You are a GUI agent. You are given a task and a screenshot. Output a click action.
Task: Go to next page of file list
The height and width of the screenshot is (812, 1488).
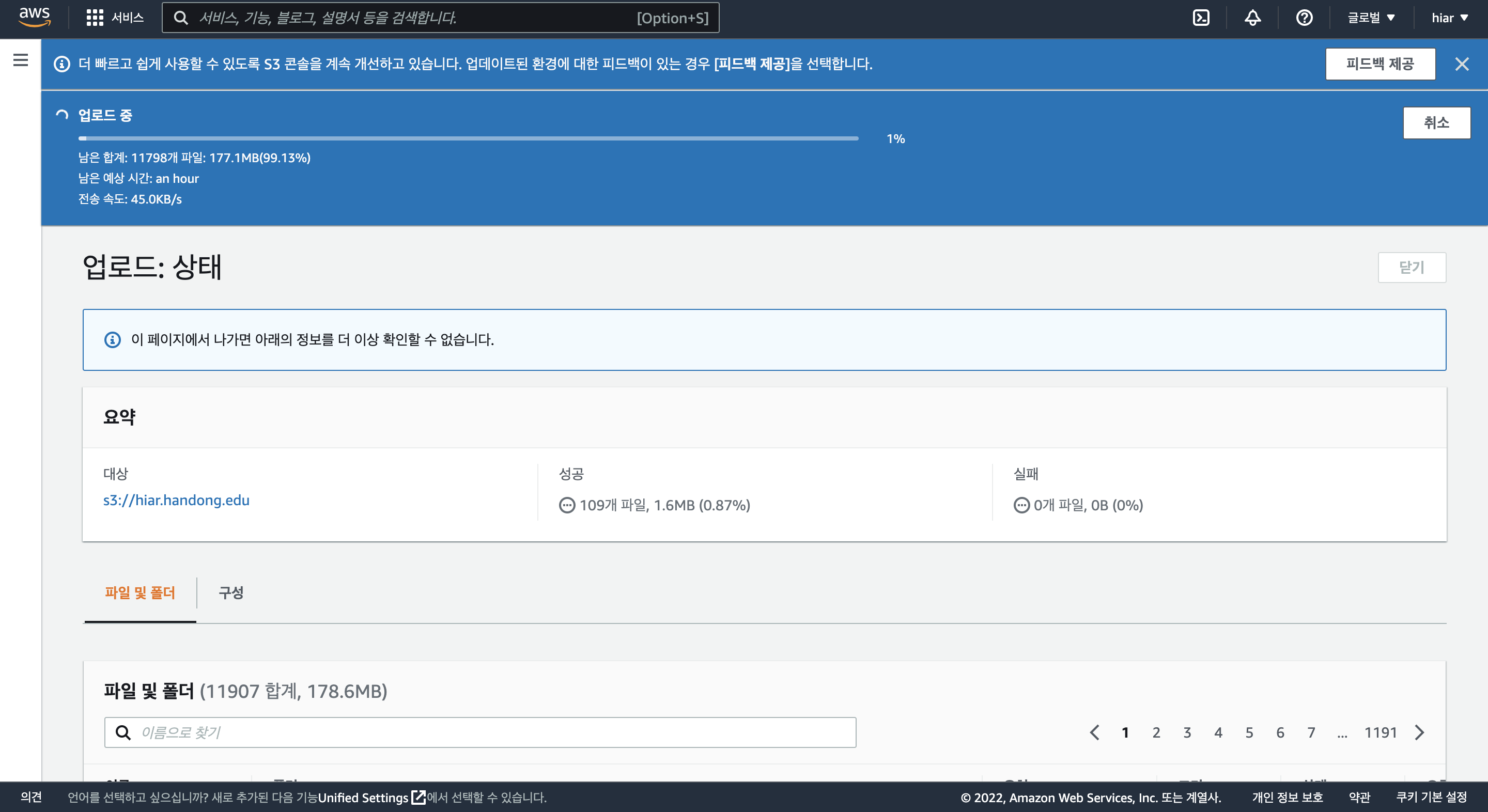pyautogui.click(x=1419, y=732)
